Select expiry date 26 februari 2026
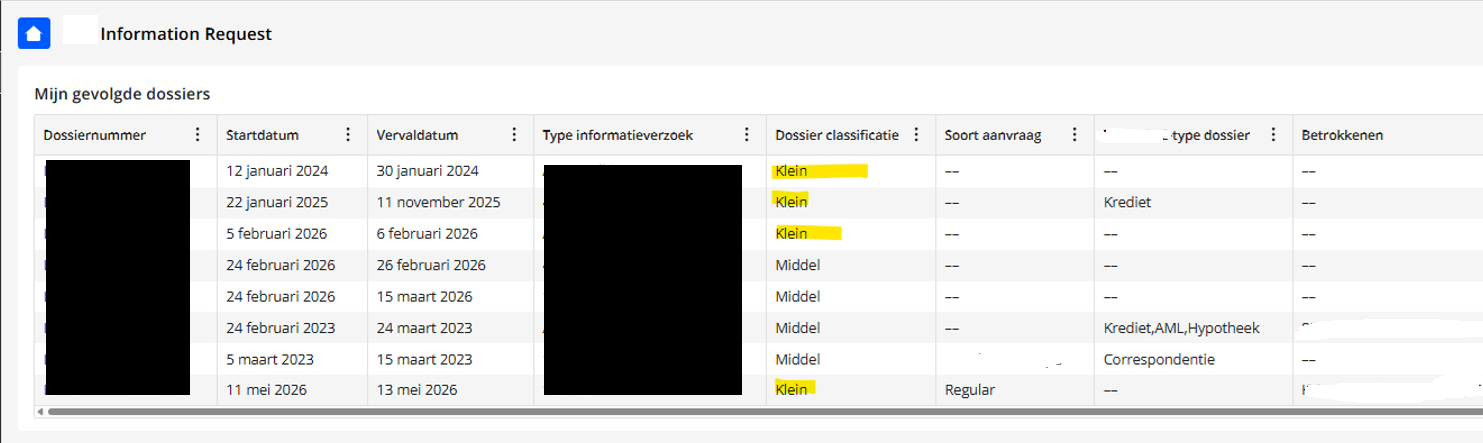 (431, 265)
